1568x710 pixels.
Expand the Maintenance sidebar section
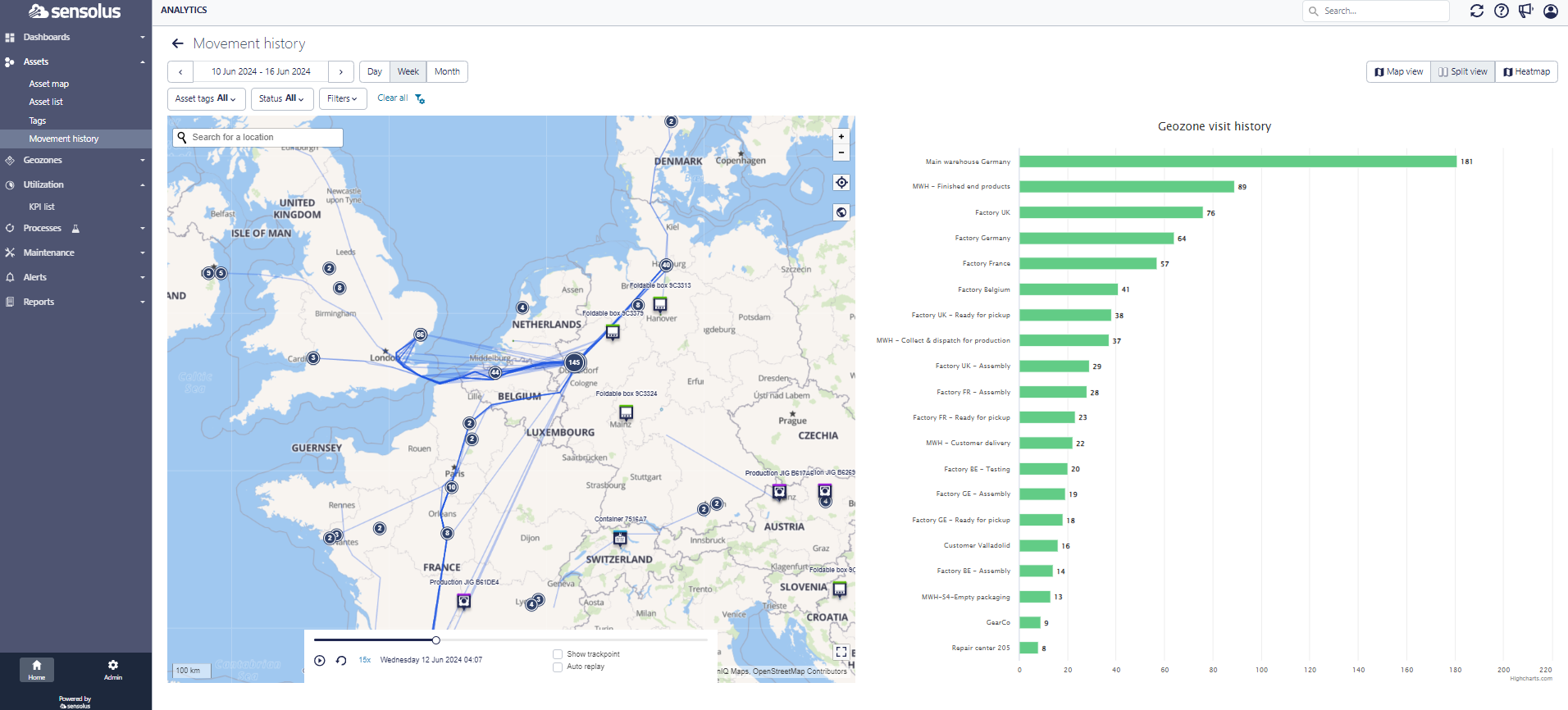click(75, 253)
